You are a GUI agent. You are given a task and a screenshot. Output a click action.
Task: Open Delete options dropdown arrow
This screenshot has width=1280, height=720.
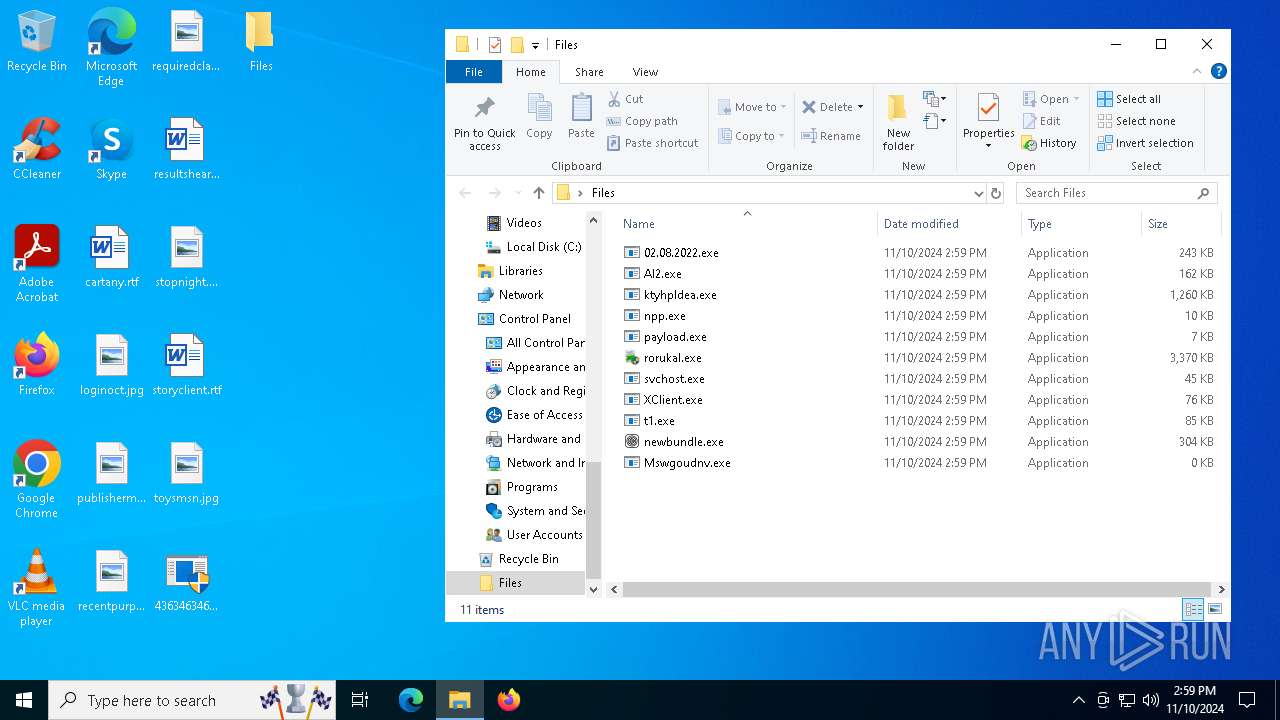(x=860, y=107)
